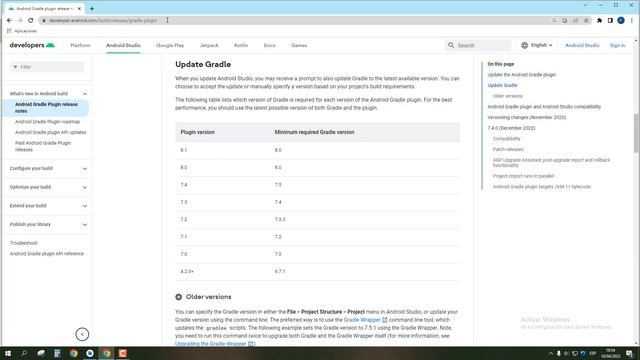The image size is (640, 360).
Task: Open the Chrome side panel icon
Action: (610, 20)
